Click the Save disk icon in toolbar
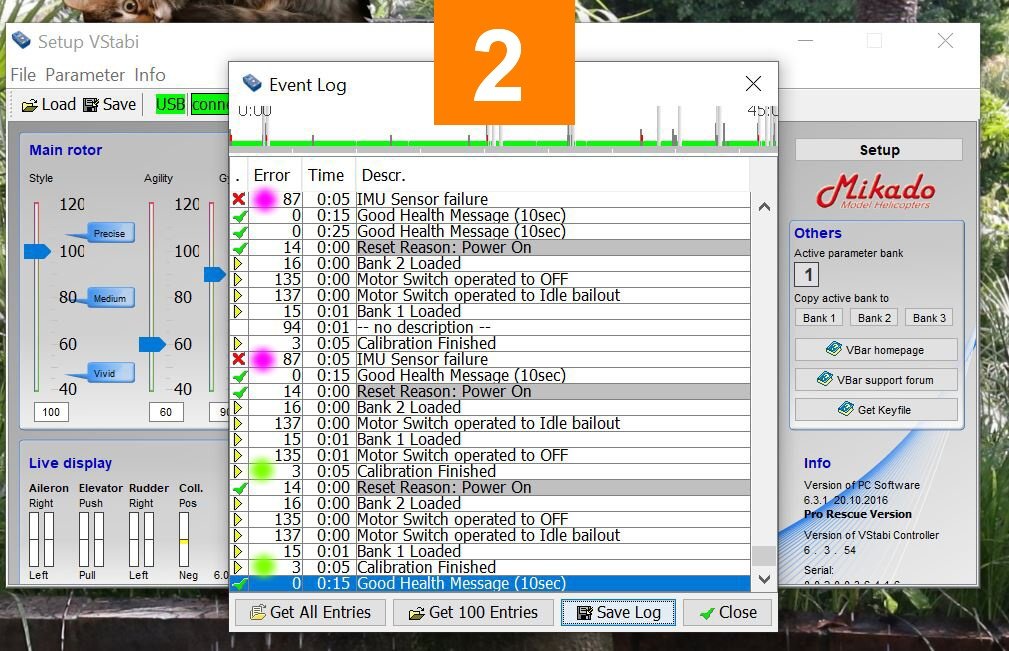Image resolution: width=1009 pixels, height=651 pixels. (x=91, y=105)
